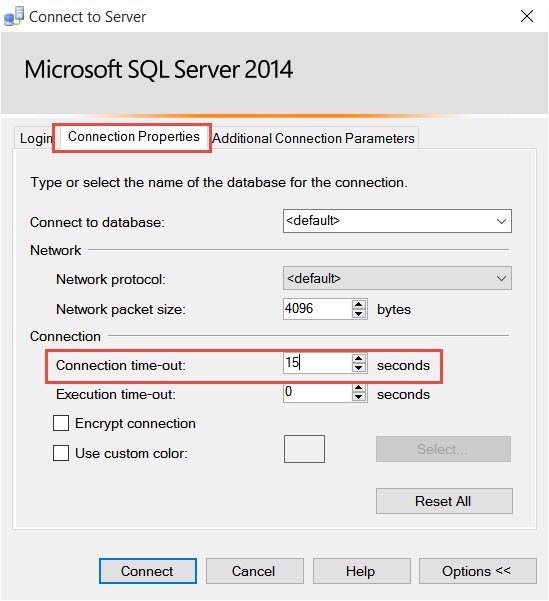
Task: Click the Reset All button
Action: 444,501
